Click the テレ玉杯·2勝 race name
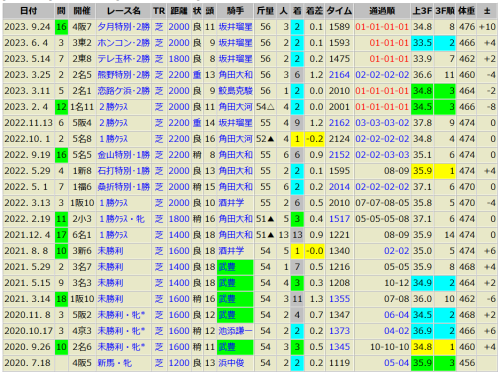 pos(124,59)
